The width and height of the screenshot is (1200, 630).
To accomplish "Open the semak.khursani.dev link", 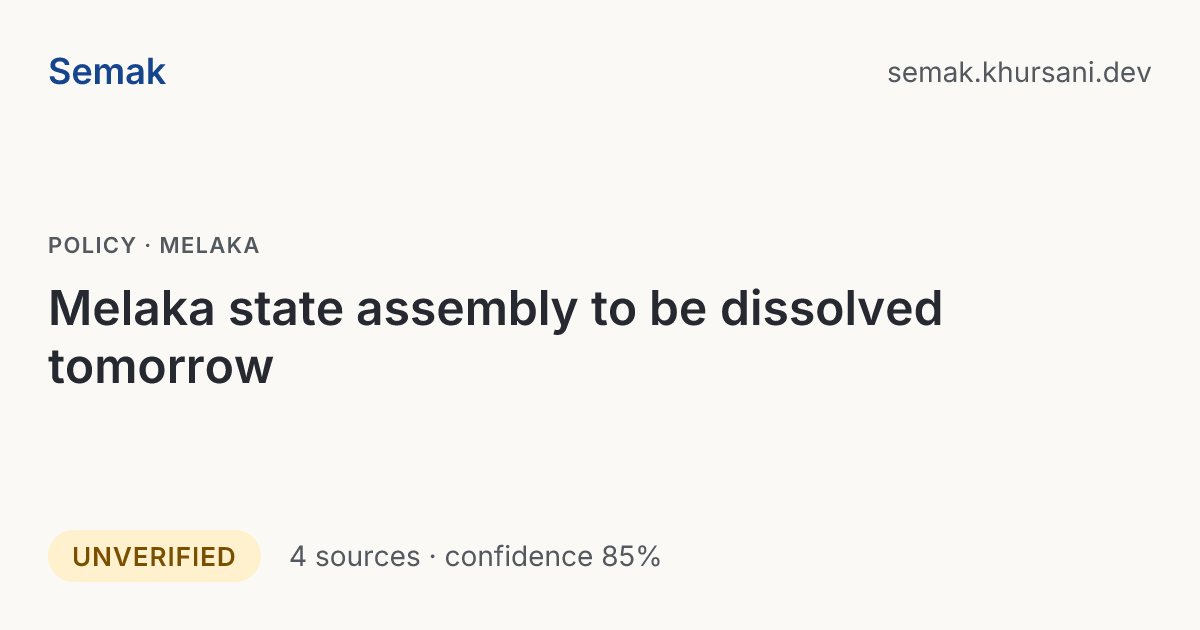I will 1019,73.
